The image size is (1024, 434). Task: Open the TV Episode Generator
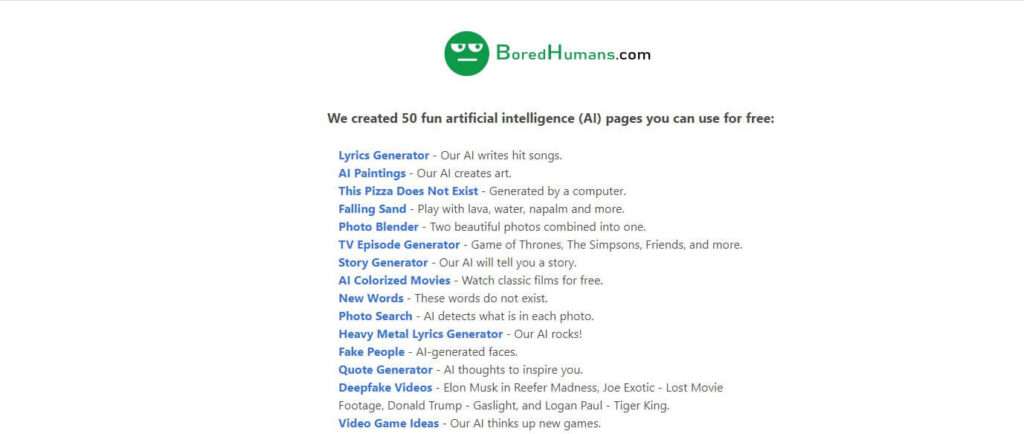pyautogui.click(x=399, y=245)
